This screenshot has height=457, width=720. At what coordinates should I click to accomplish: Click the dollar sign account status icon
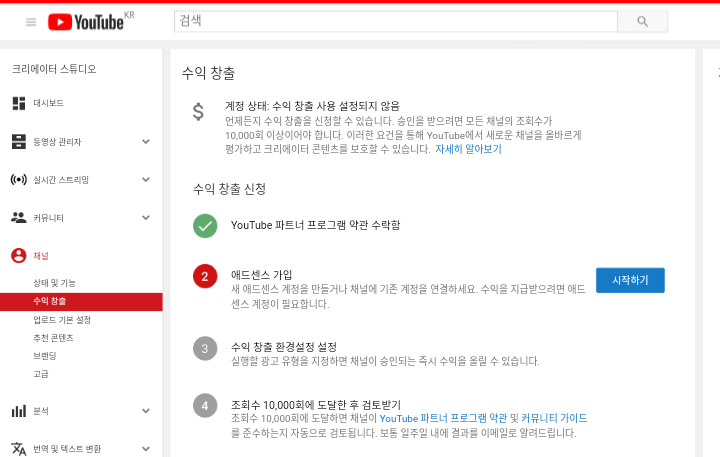[198, 112]
